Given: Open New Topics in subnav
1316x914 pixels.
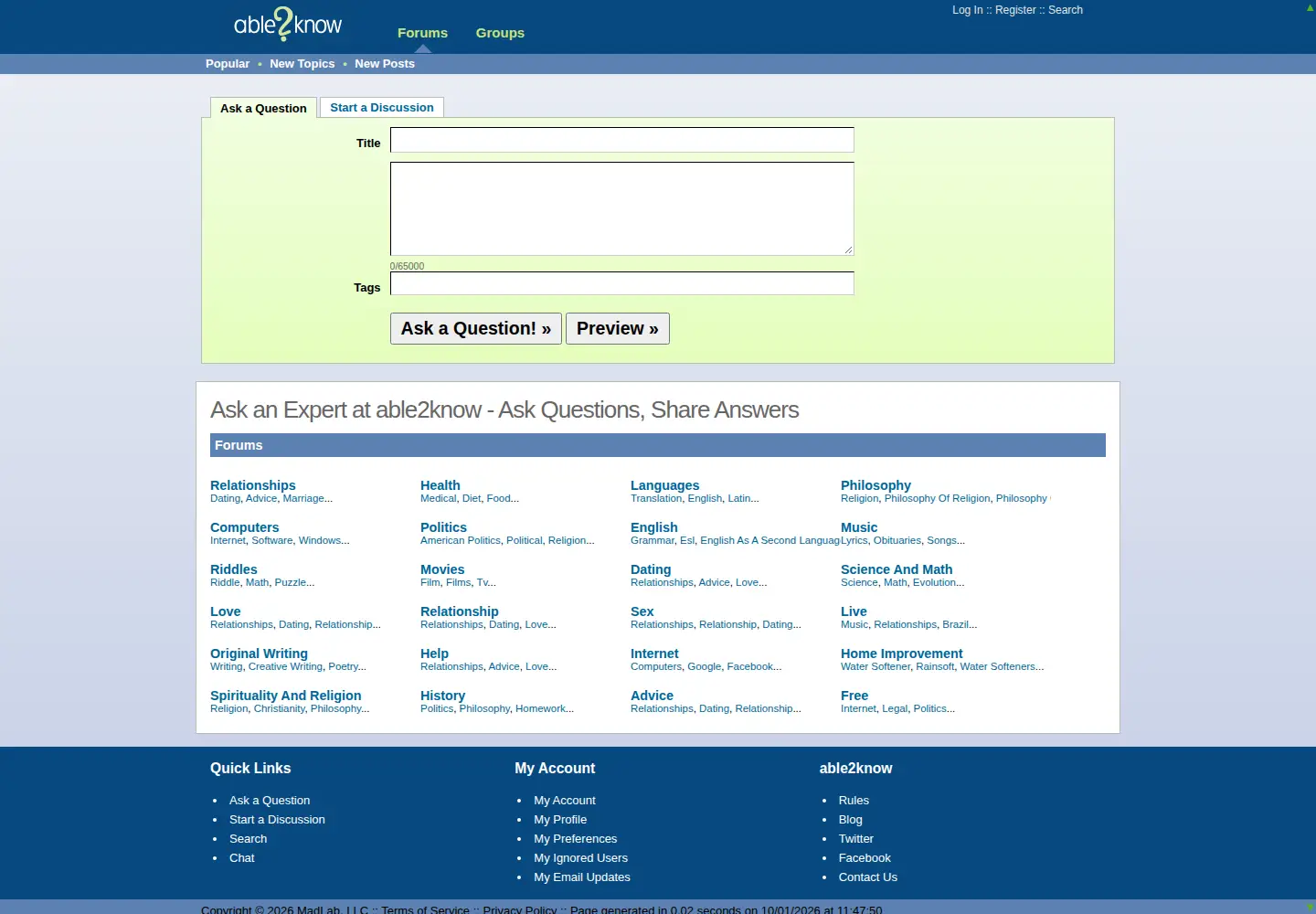Looking at the screenshot, I should tap(302, 64).
